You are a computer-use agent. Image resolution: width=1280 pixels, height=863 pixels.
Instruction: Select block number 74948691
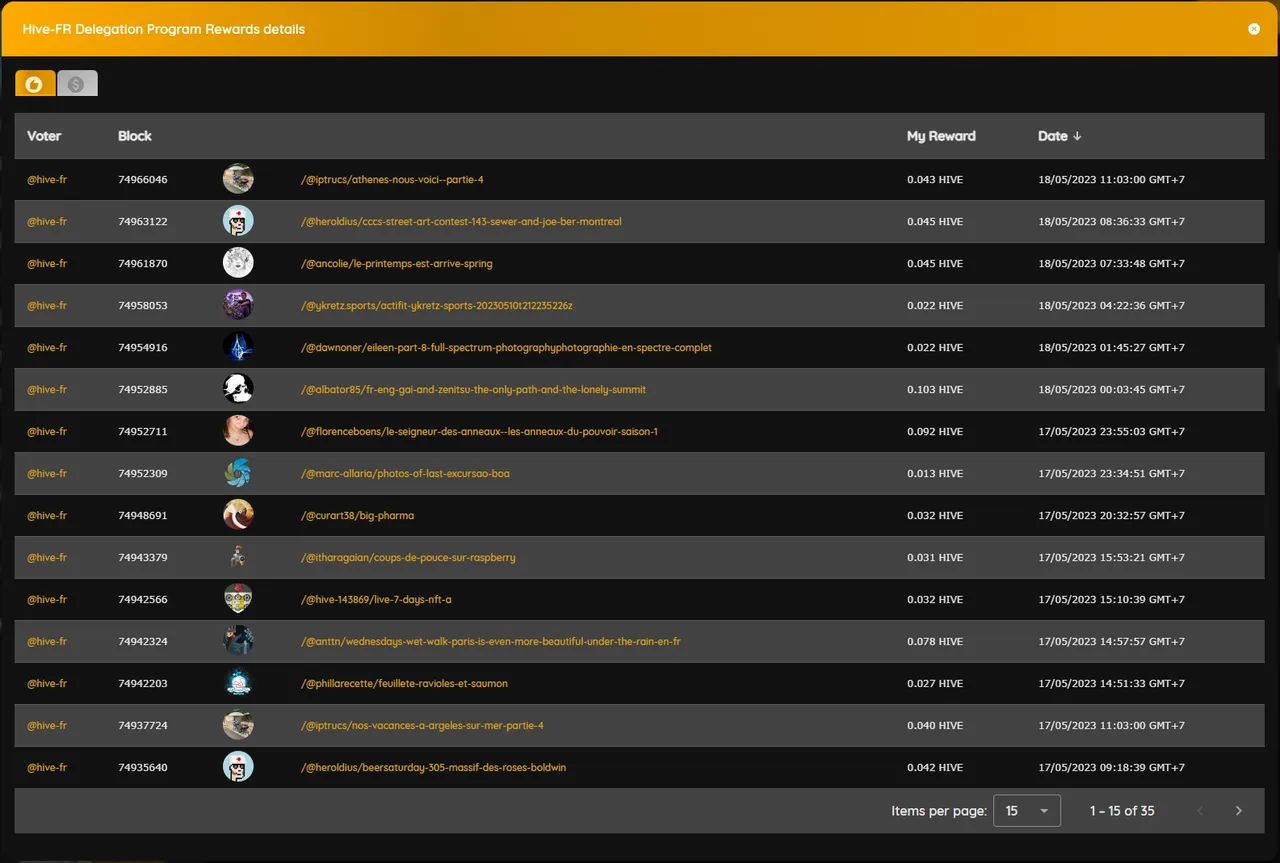click(143, 516)
